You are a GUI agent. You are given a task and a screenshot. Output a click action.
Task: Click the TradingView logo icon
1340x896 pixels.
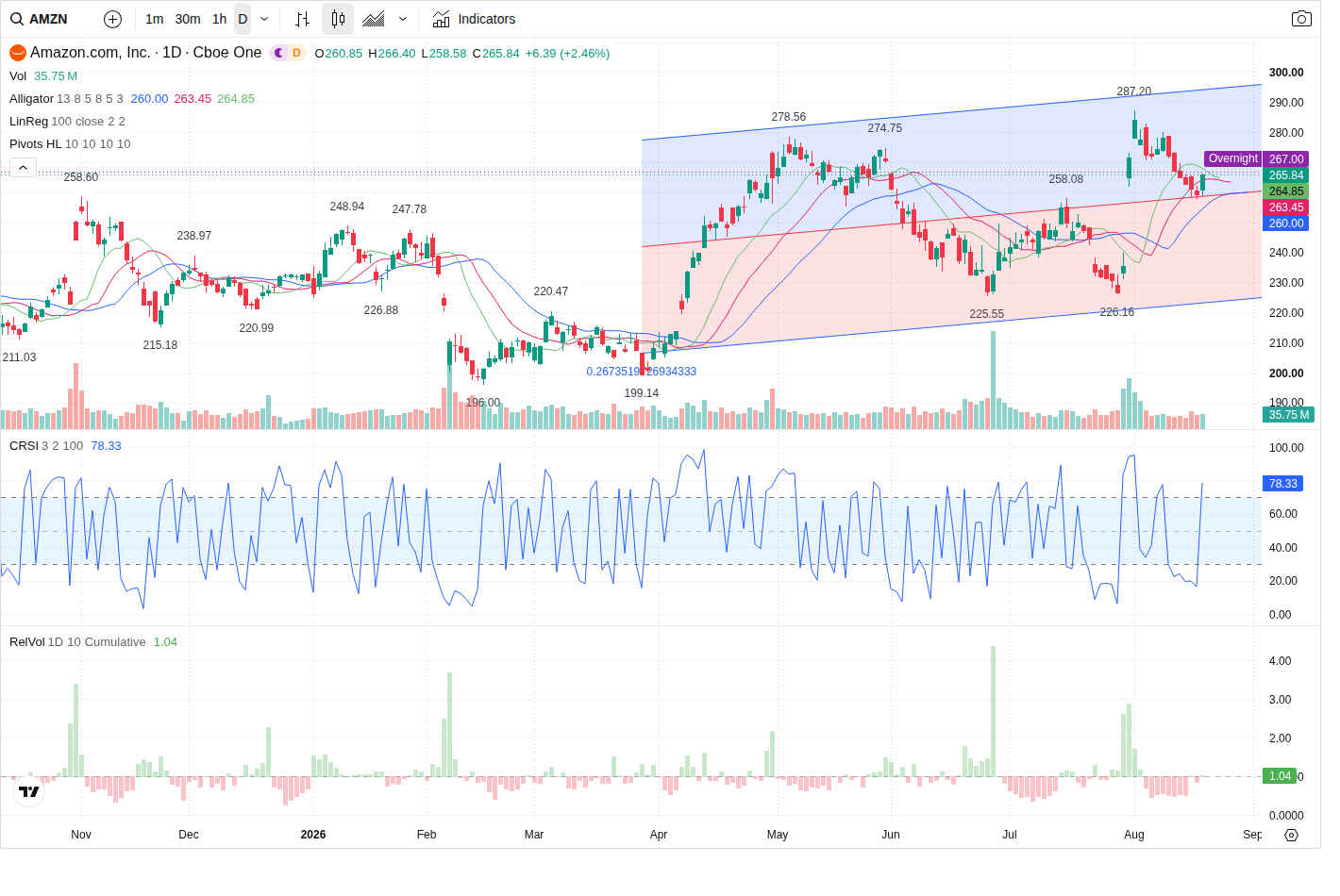click(29, 791)
